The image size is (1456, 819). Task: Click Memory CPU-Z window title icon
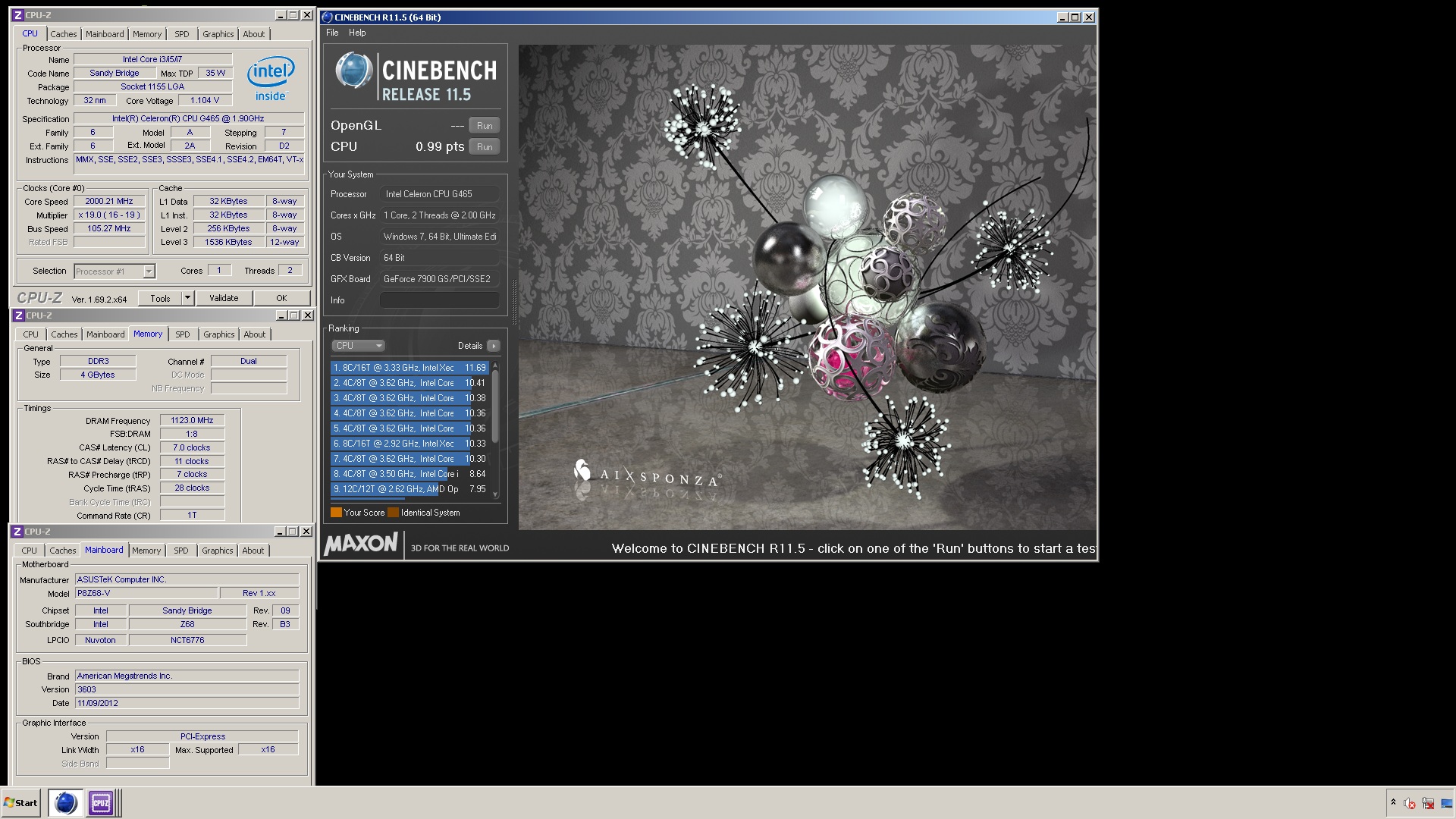coord(19,315)
